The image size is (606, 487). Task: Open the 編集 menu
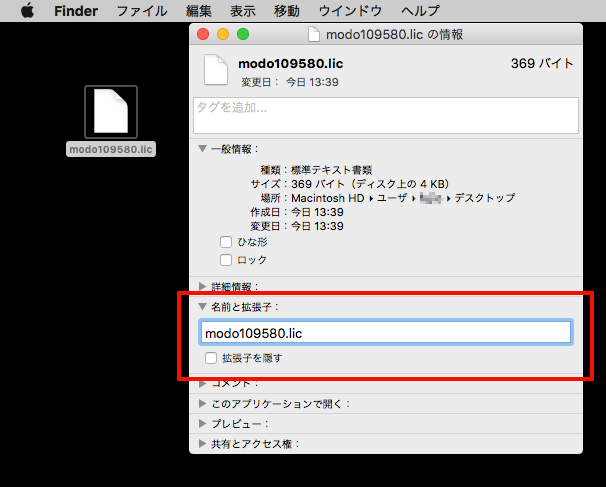pos(199,11)
